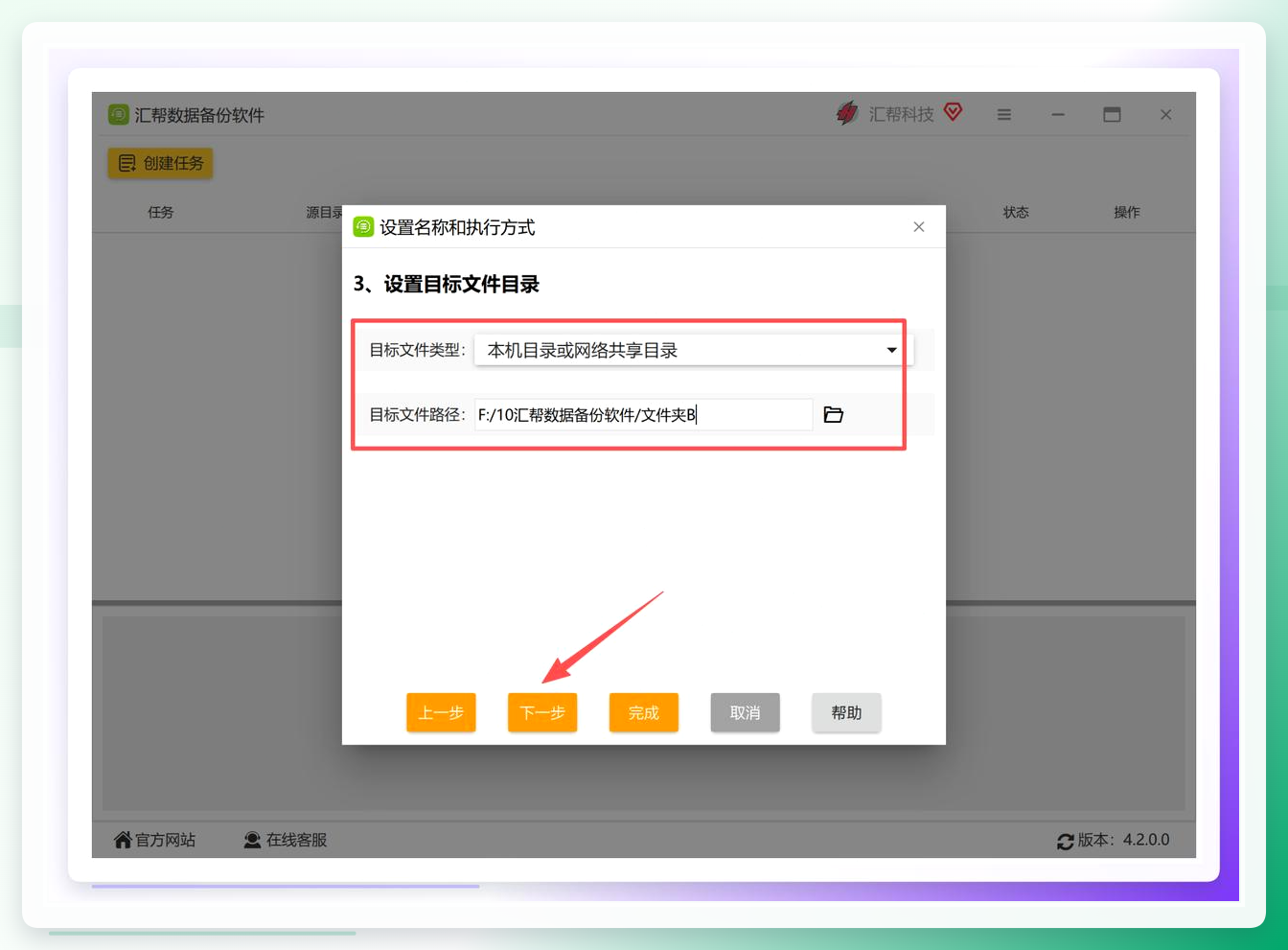The image size is (1288, 950).
Task: Close the 设置名称和执行方式 dialog
Action: (x=919, y=227)
